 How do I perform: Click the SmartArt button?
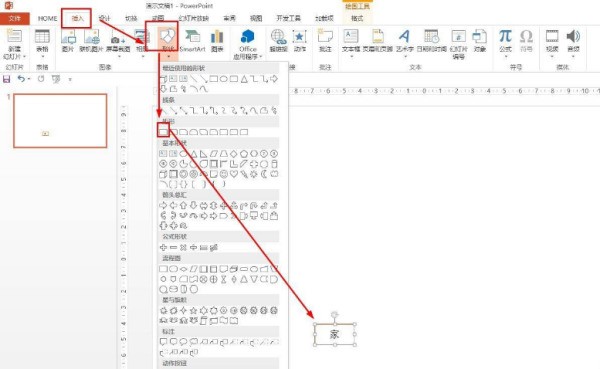192,41
